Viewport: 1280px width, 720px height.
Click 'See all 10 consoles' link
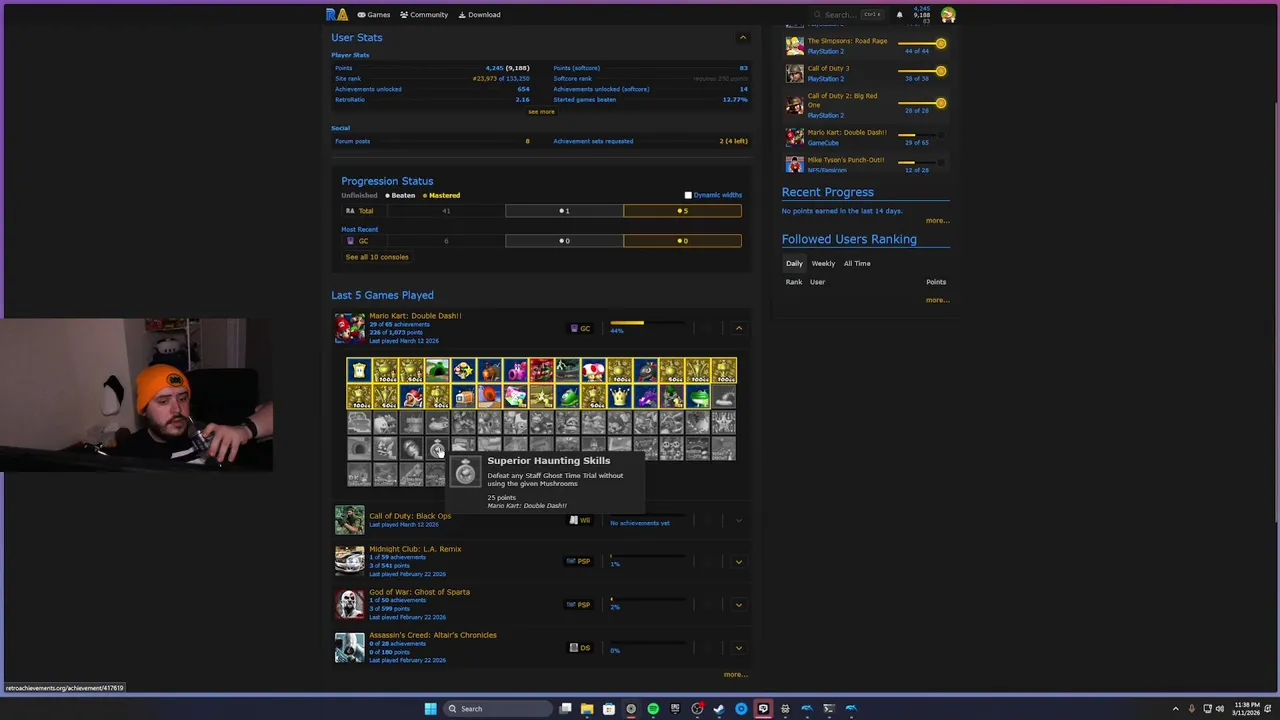pyautogui.click(x=377, y=257)
